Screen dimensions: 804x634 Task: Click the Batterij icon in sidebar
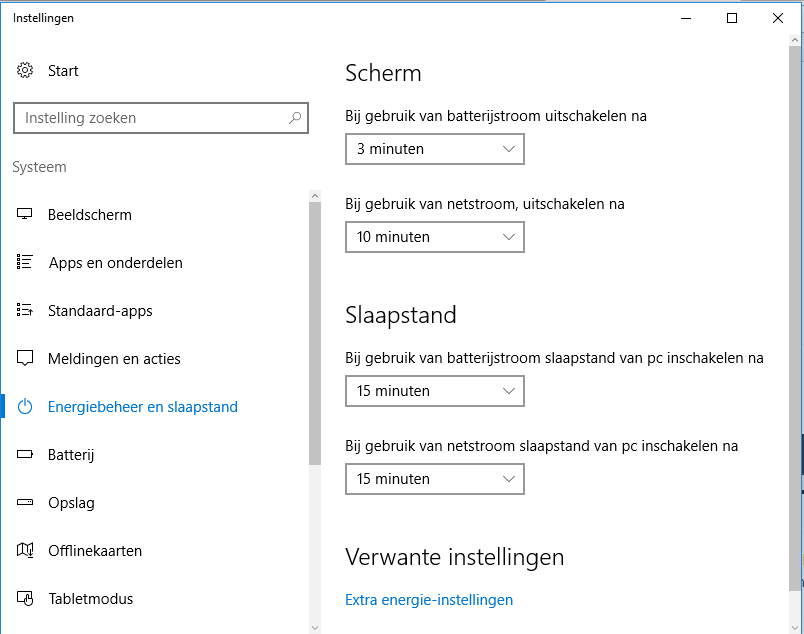coord(26,455)
